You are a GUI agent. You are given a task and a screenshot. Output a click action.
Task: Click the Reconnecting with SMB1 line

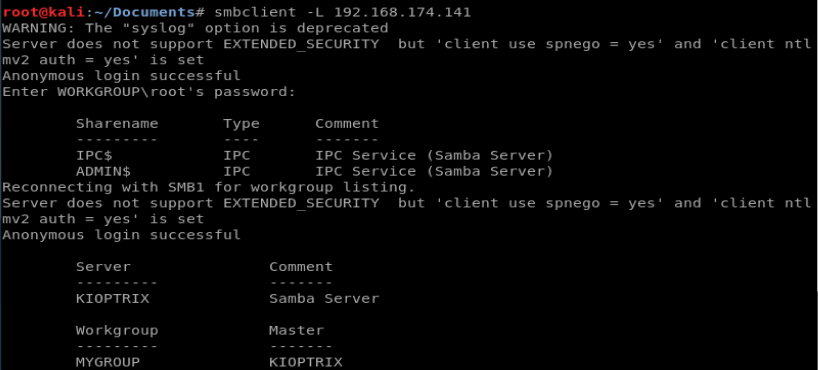coord(209,187)
